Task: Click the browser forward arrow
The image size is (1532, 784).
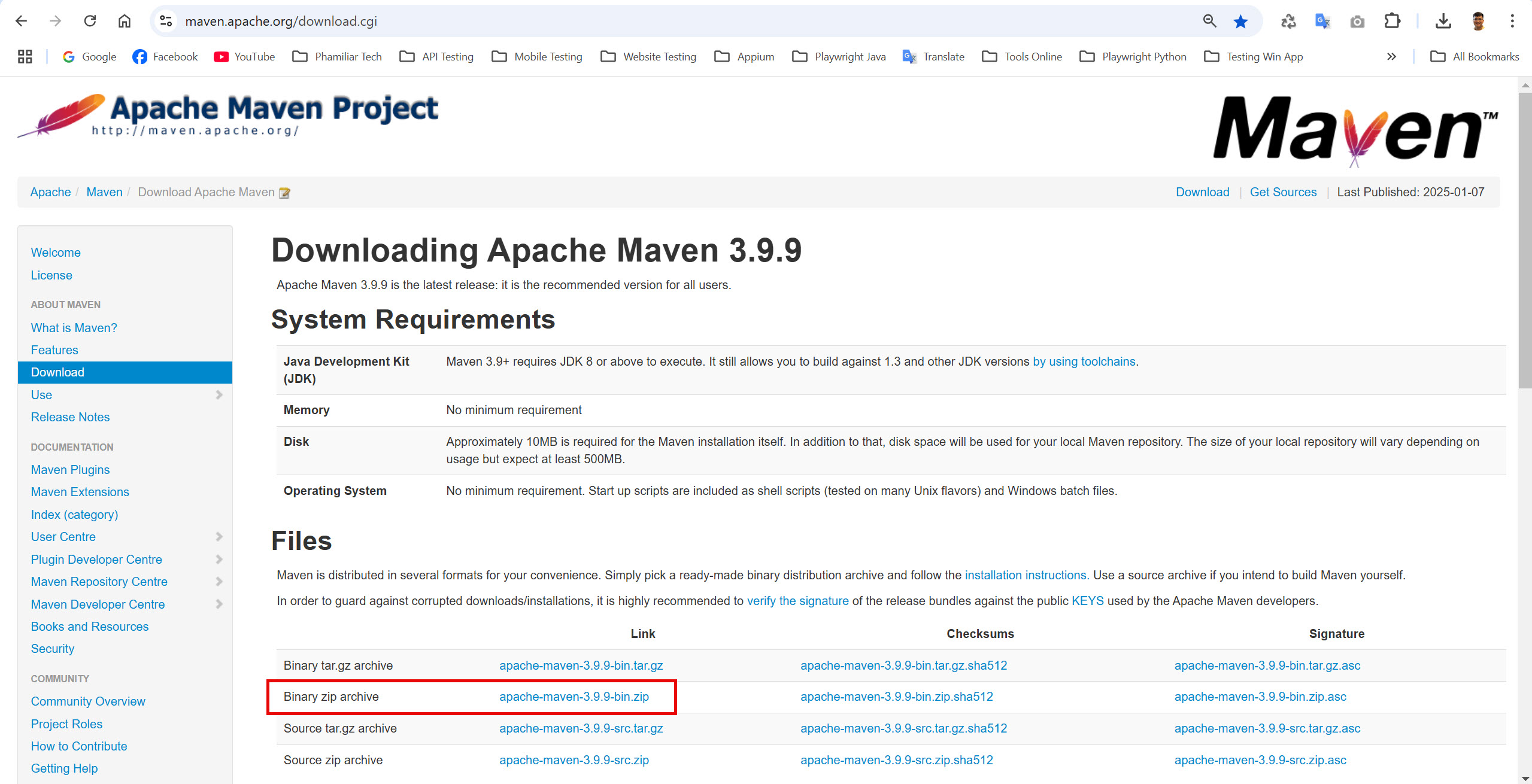Action: [x=56, y=21]
